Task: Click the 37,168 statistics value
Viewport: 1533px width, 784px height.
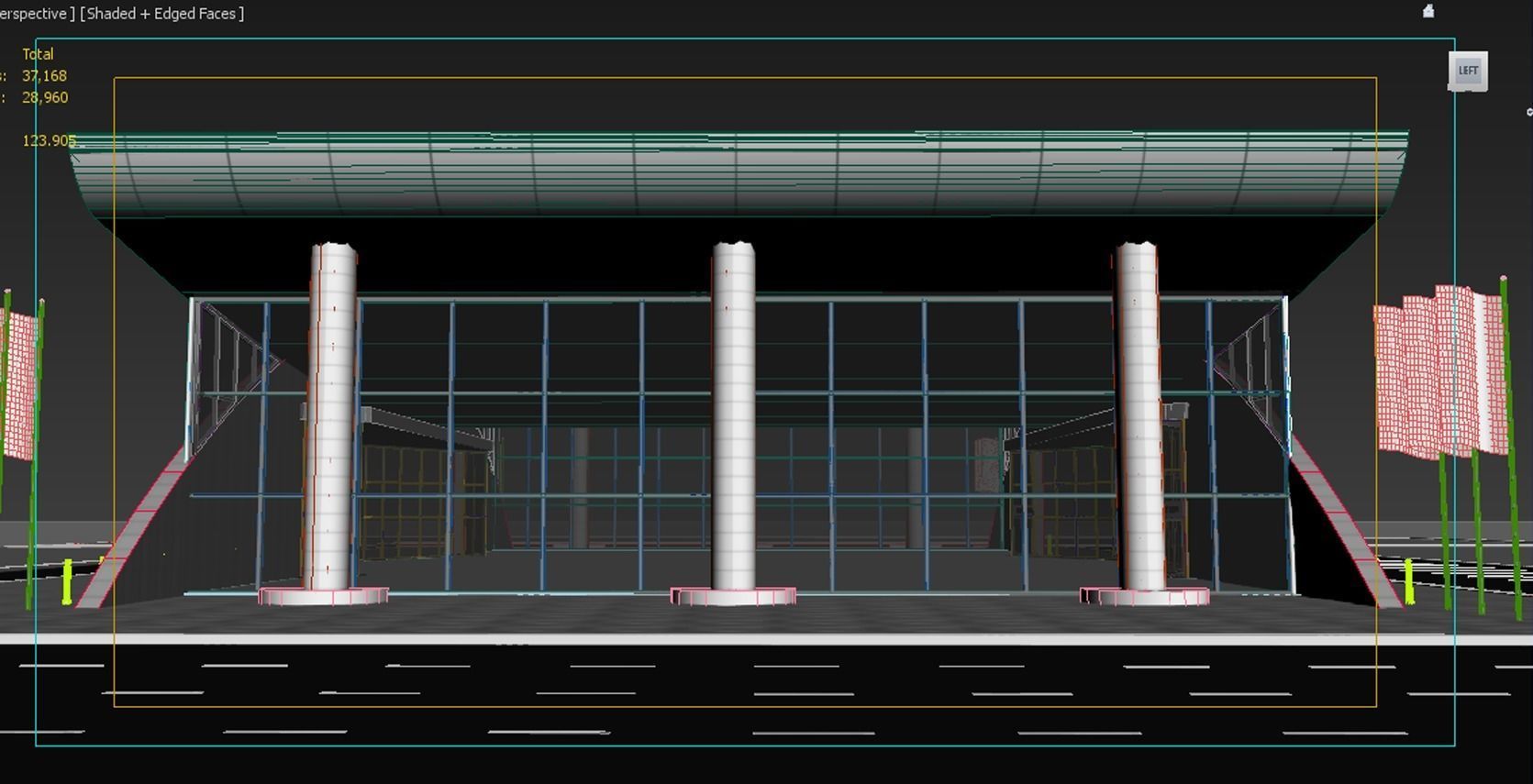Action: pyautogui.click(x=44, y=76)
